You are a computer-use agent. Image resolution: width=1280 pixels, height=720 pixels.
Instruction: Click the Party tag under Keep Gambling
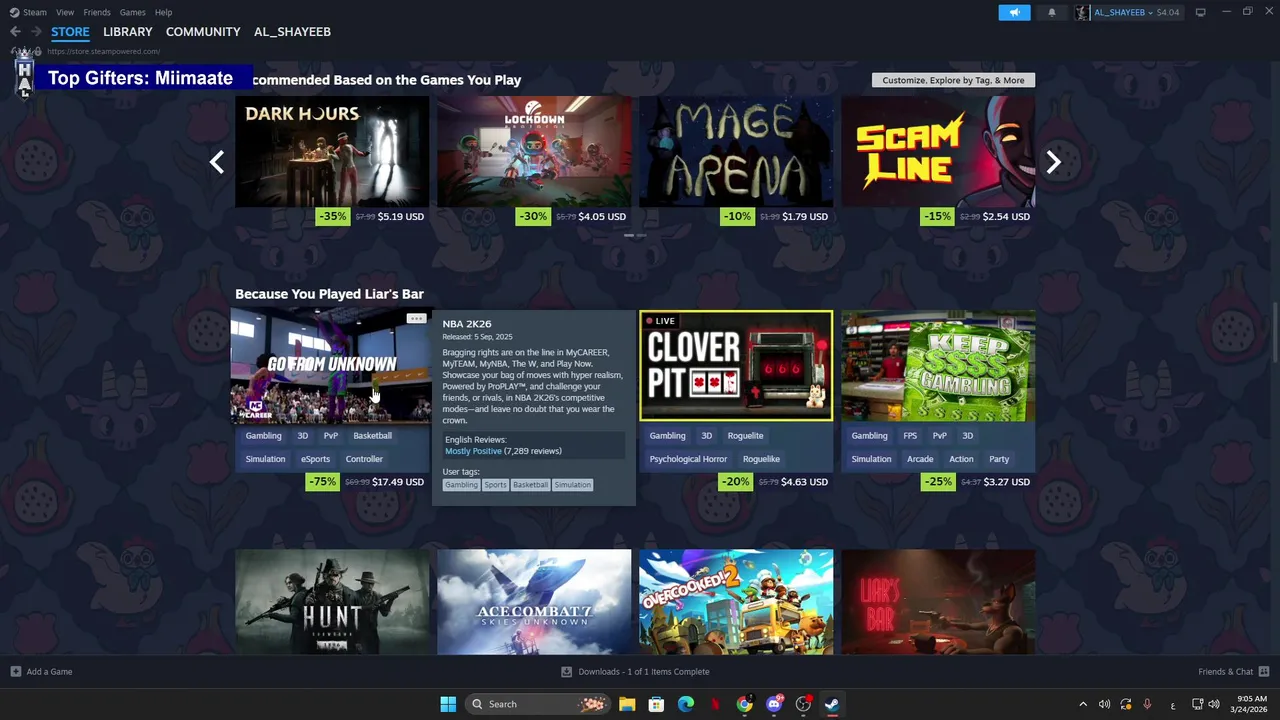(999, 459)
